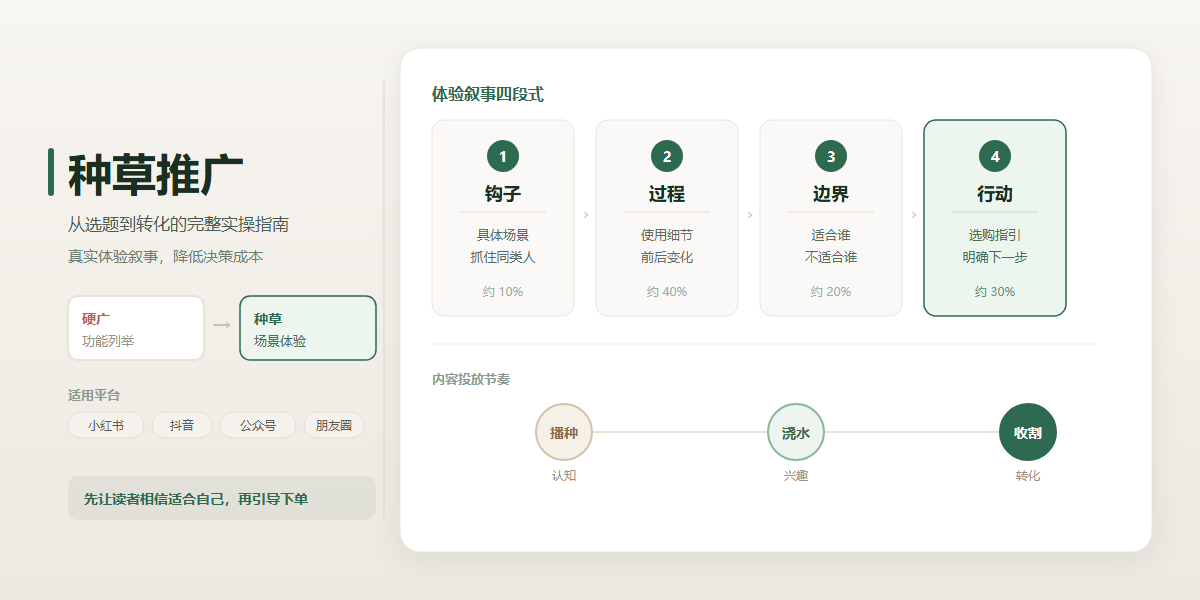Click the 前后变化 text

coord(667,257)
